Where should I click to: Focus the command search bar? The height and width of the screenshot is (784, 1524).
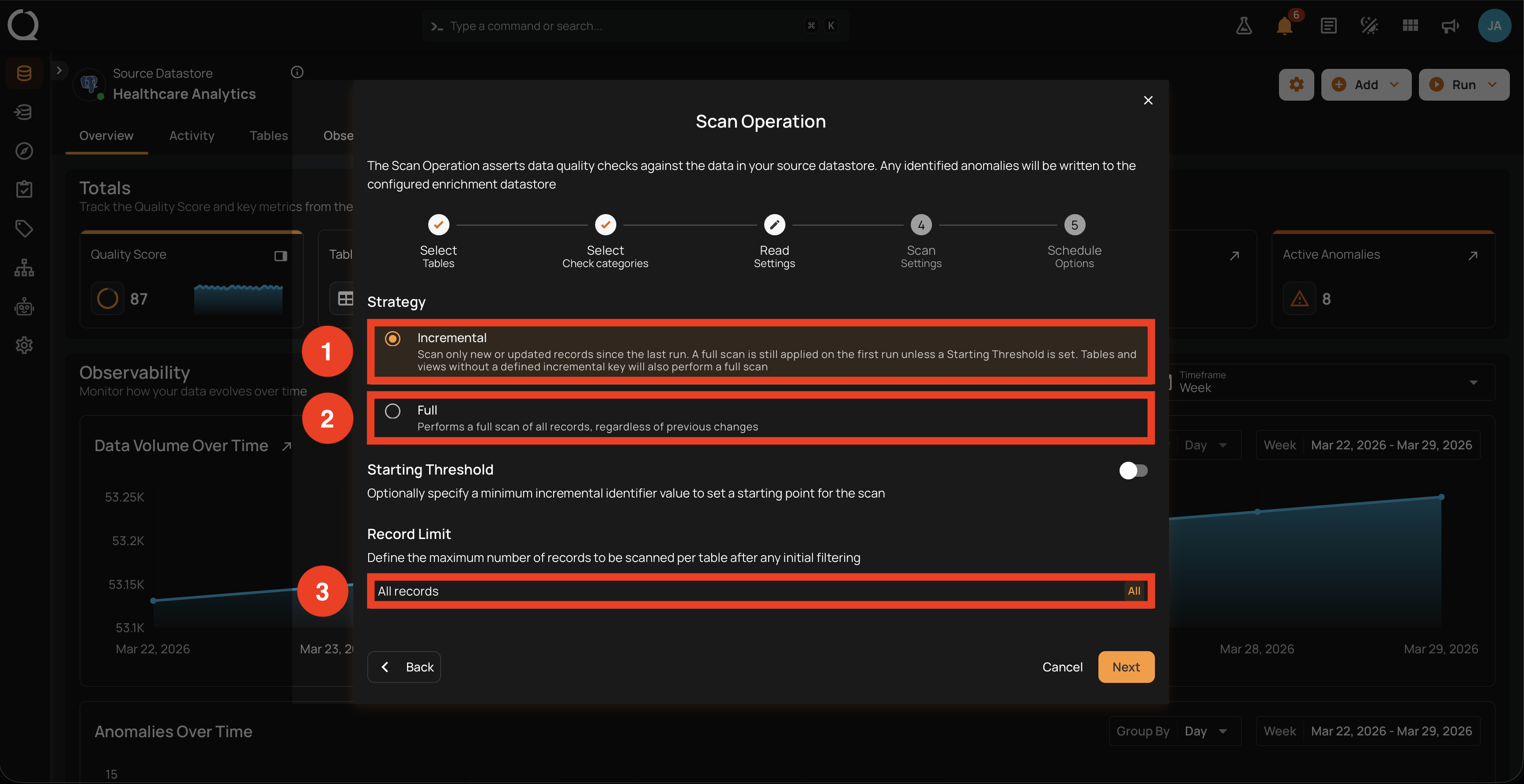(x=635, y=26)
